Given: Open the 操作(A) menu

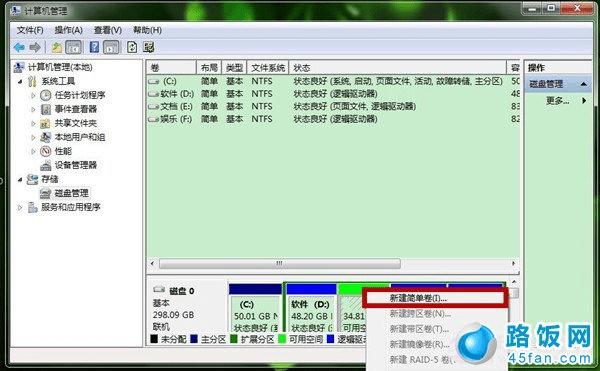Looking at the screenshot, I should click(x=68, y=30).
